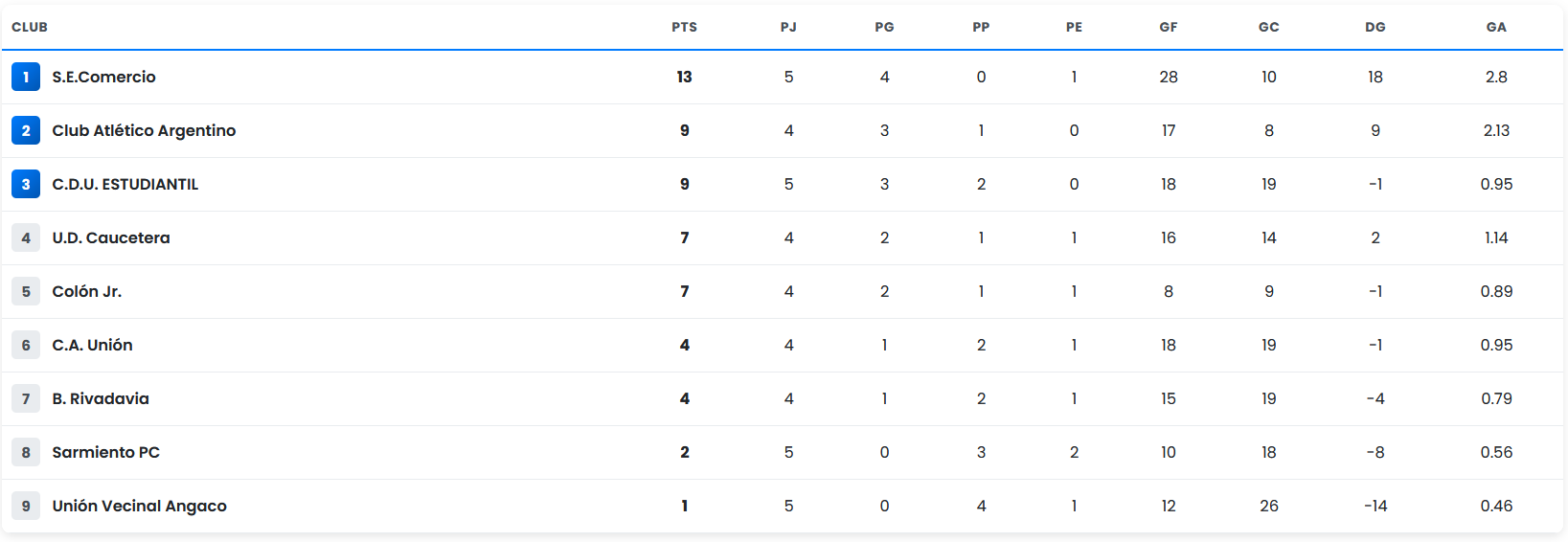
Task: Click the blue rank 2 badge
Action: 26,130
